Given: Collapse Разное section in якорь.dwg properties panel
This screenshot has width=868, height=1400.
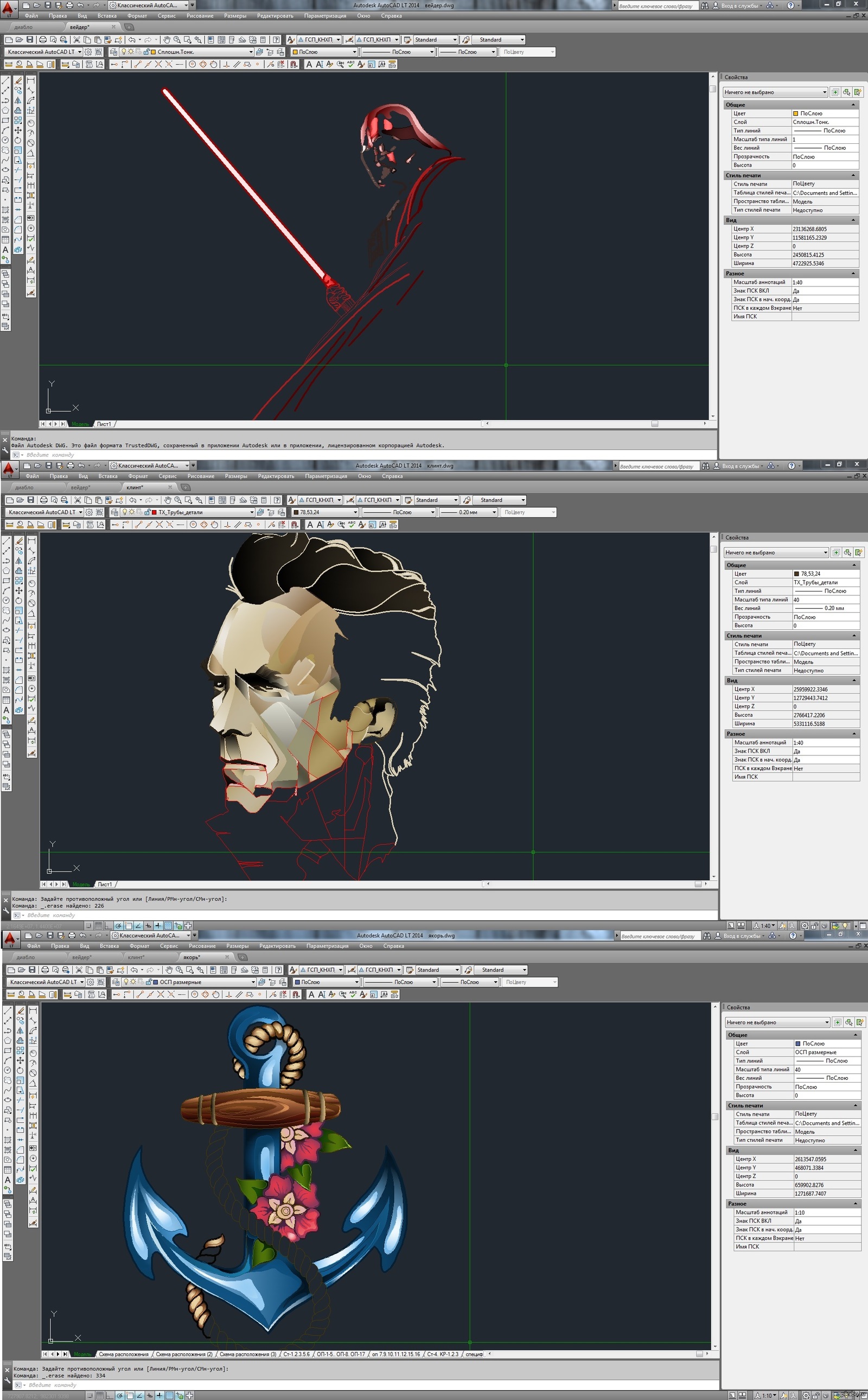Looking at the screenshot, I should (x=856, y=1203).
